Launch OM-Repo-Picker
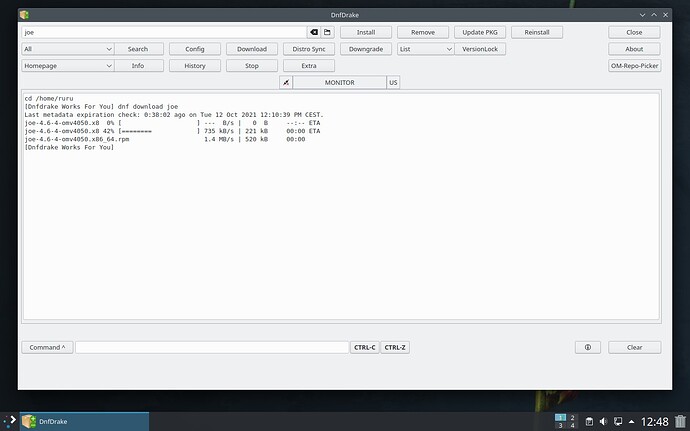This screenshot has width=690, height=431. click(635, 66)
